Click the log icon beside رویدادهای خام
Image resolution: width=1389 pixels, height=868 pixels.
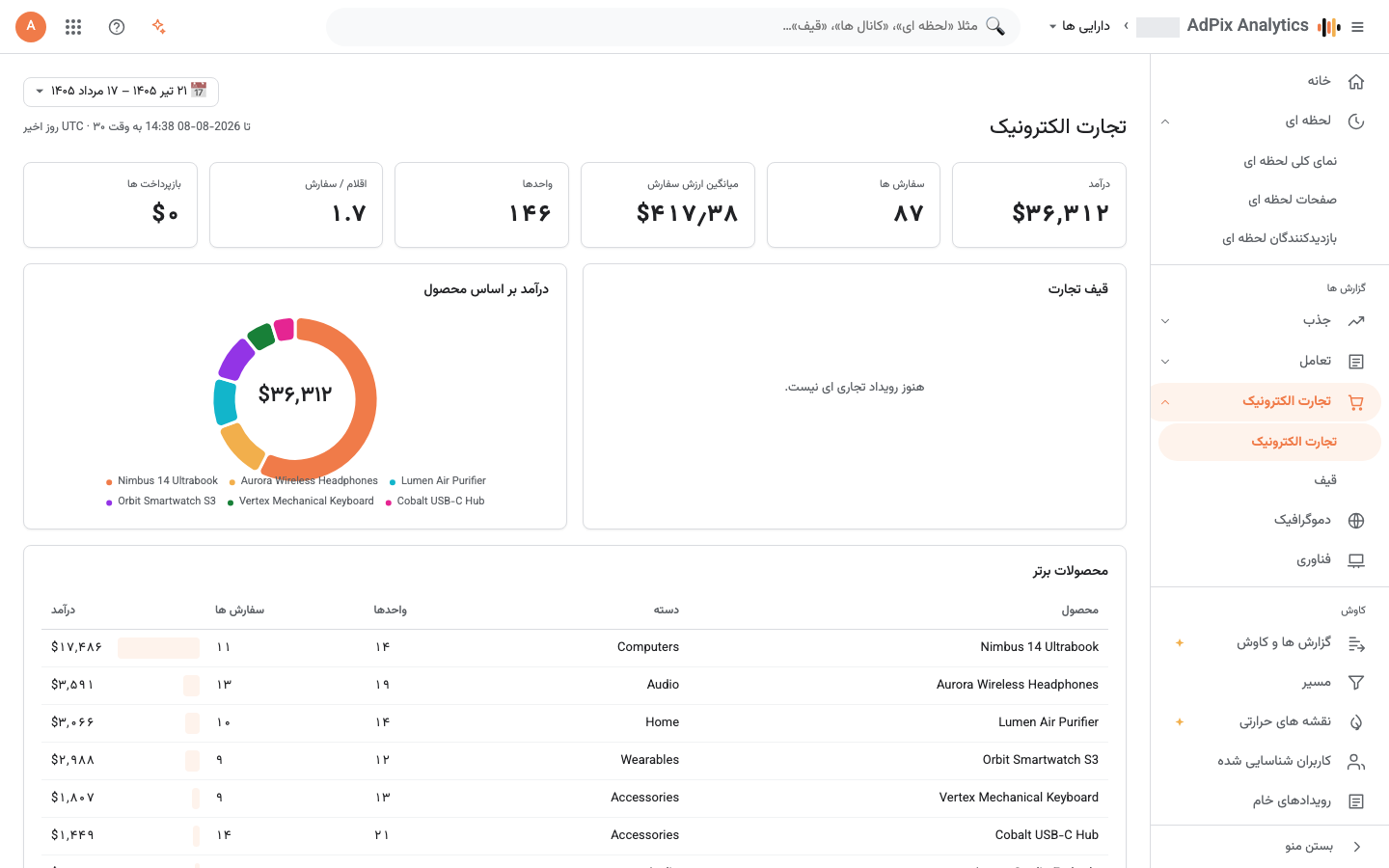click(x=1356, y=801)
